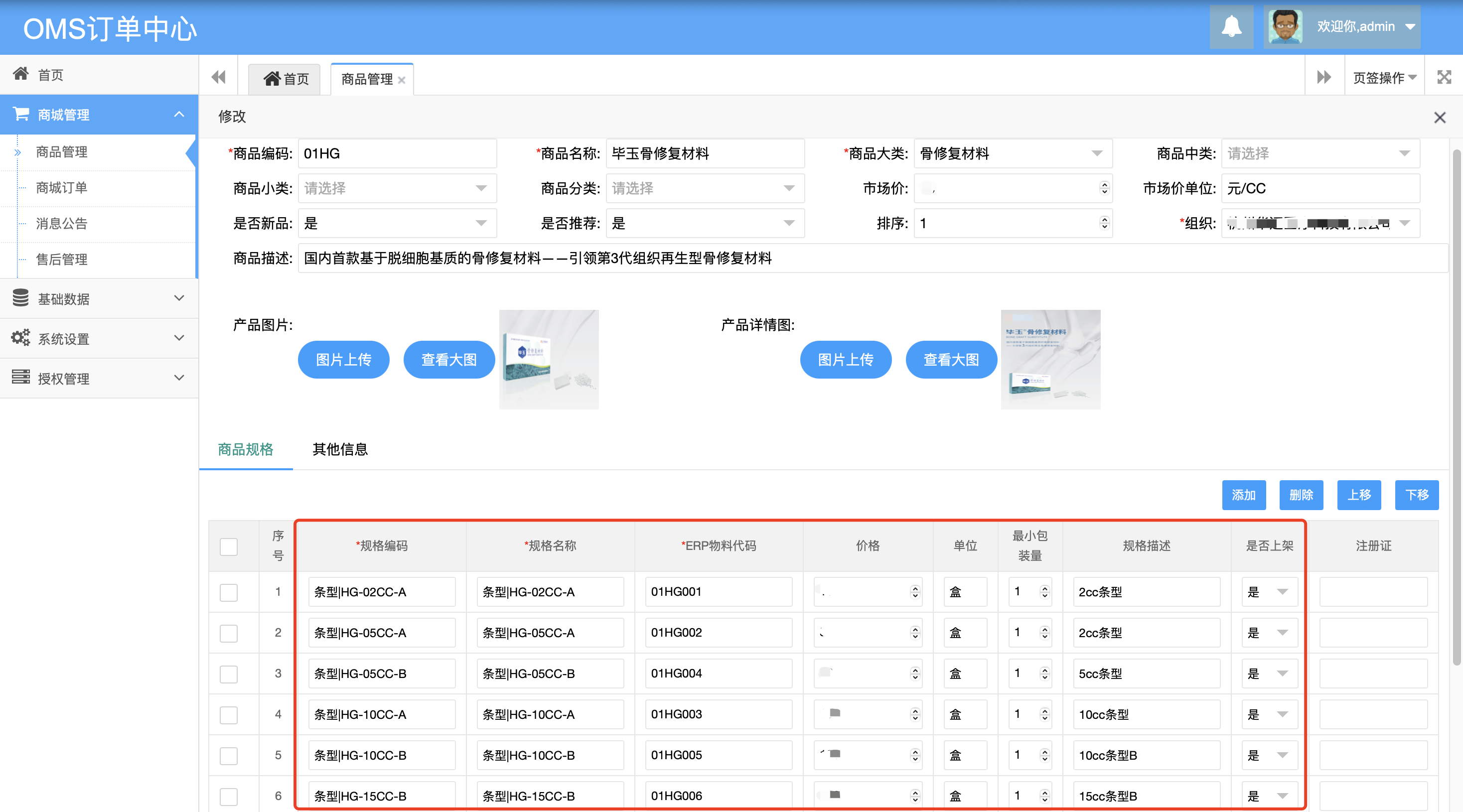Image resolution: width=1463 pixels, height=812 pixels.
Task: Click the gears icon for 系统设置
Action: click(20, 338)
